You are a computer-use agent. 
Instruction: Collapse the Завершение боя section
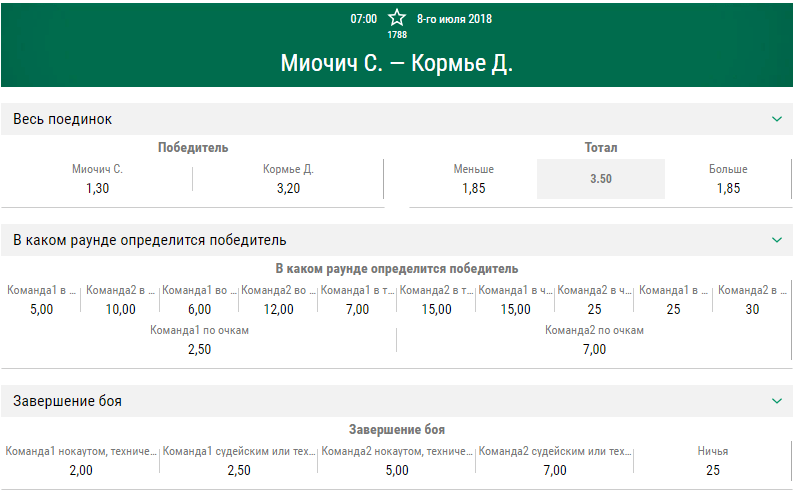pos(777,401)
